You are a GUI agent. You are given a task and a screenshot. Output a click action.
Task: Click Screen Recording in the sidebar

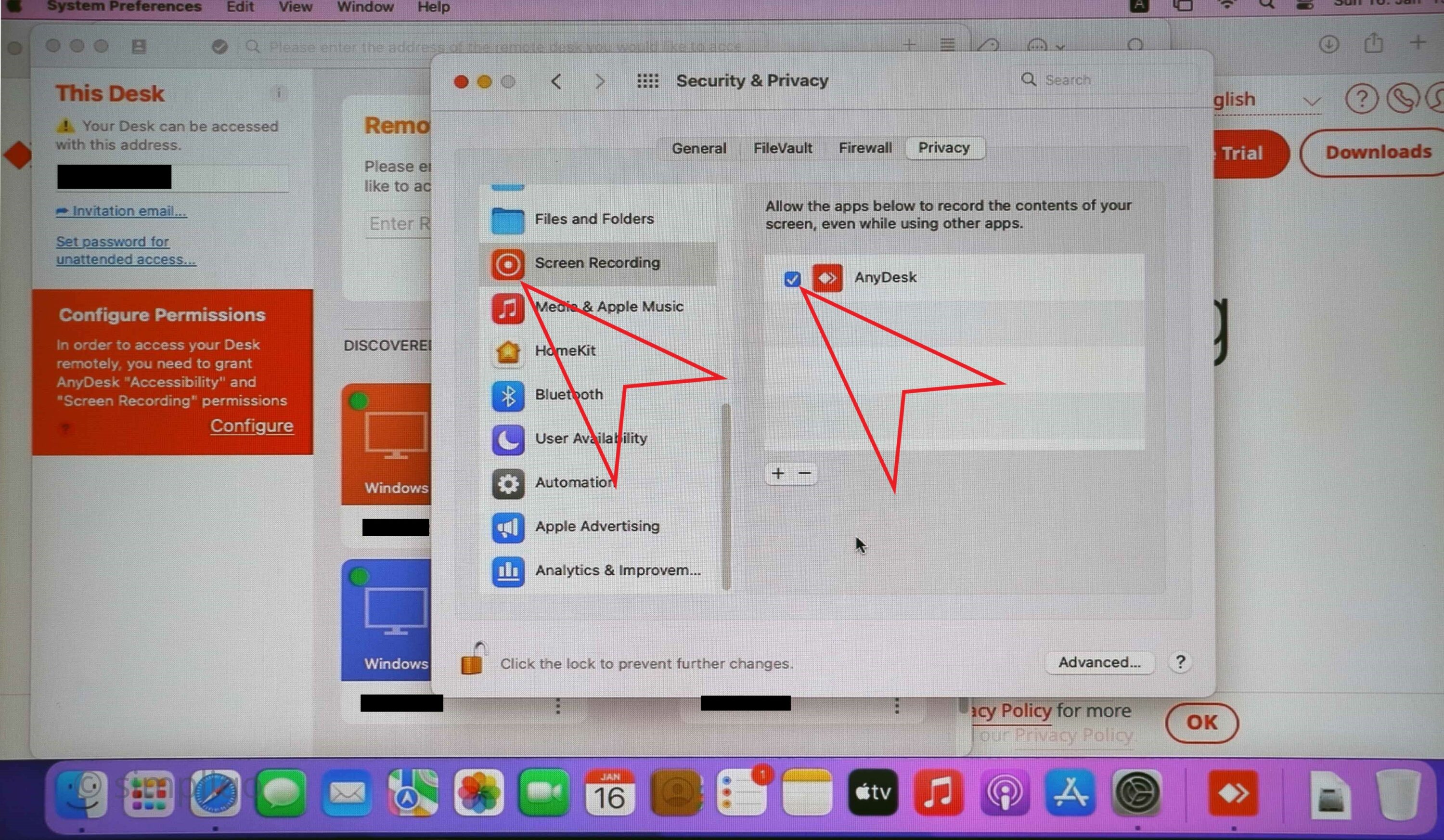tap(597, 262)
